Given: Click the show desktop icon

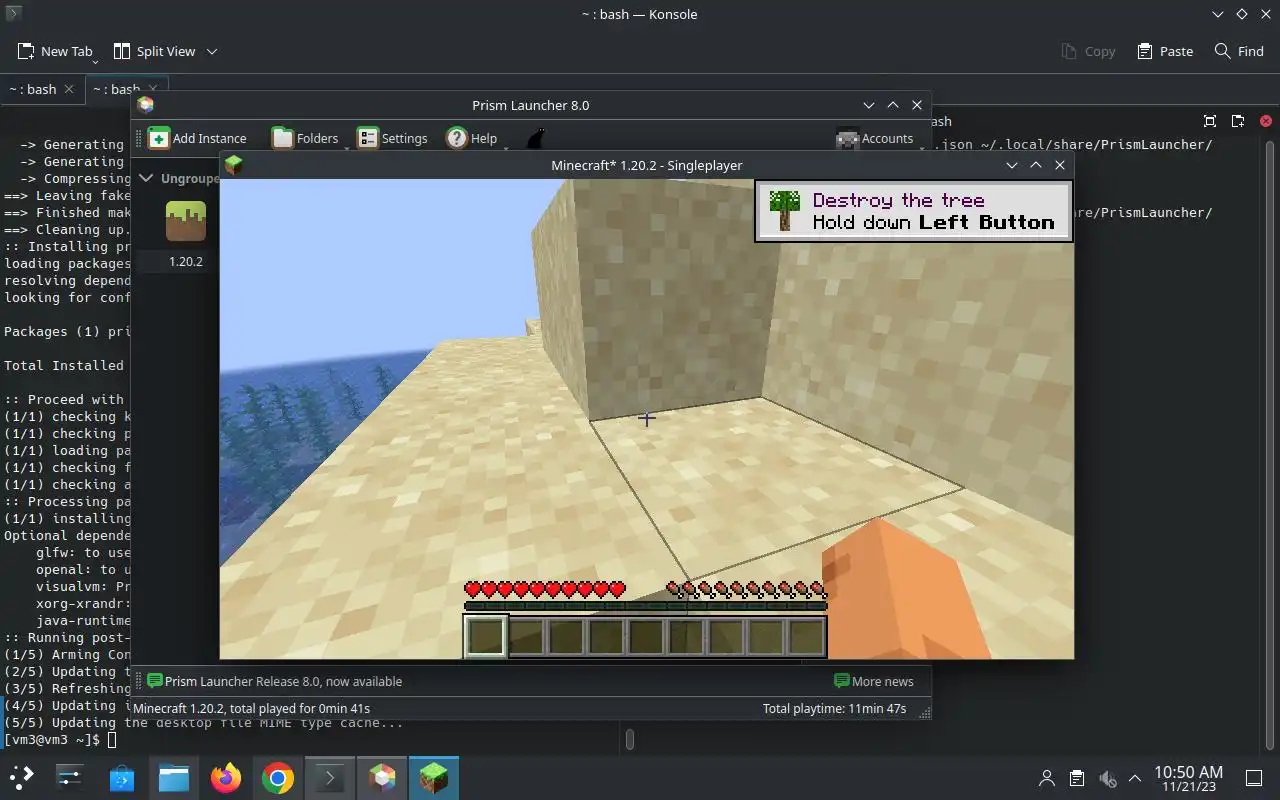Looking at the screenshot, I should click(1254, 778).
